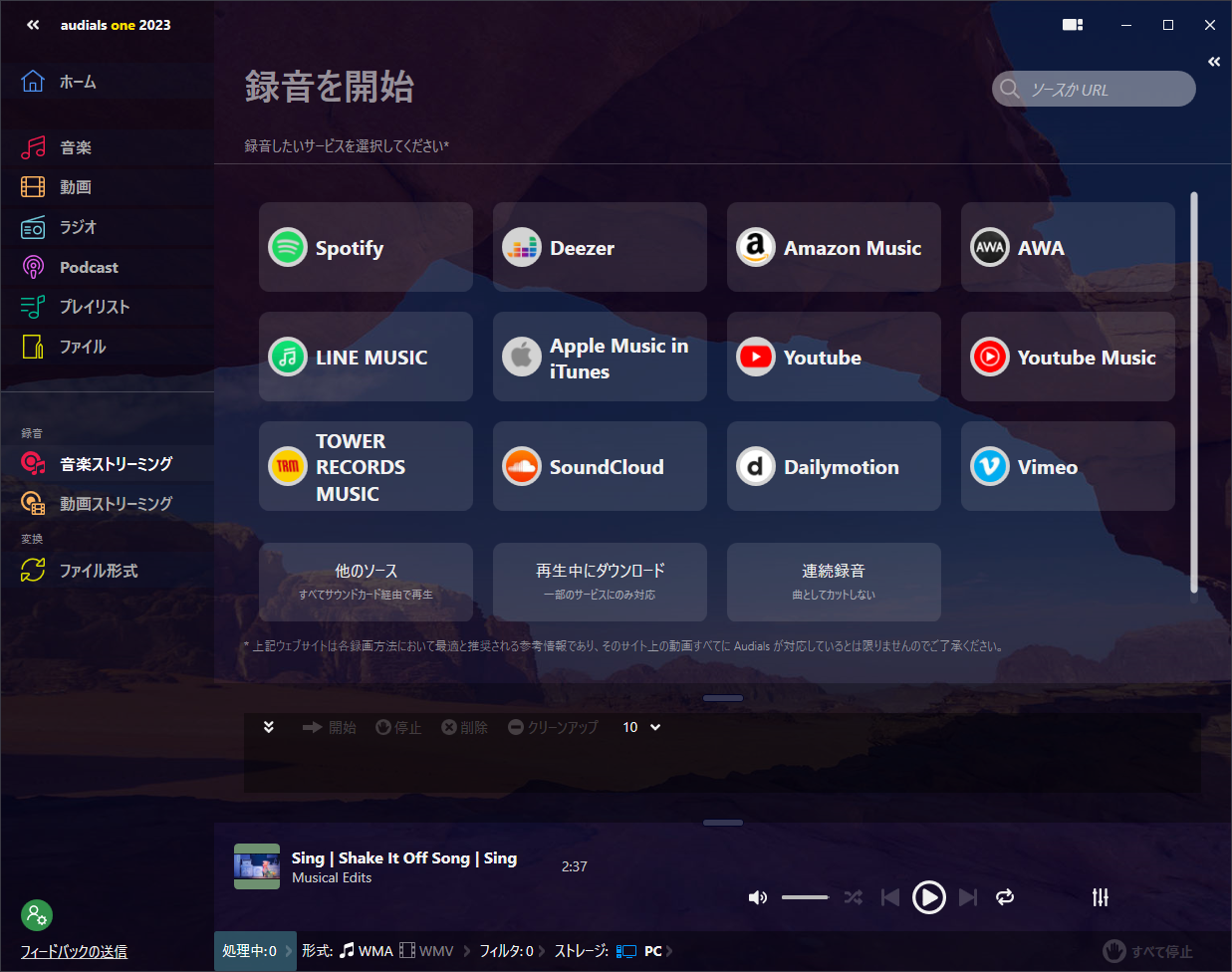Open the 10 count dropdown
Screen dimensions: 1232x972
pos(641,728)
